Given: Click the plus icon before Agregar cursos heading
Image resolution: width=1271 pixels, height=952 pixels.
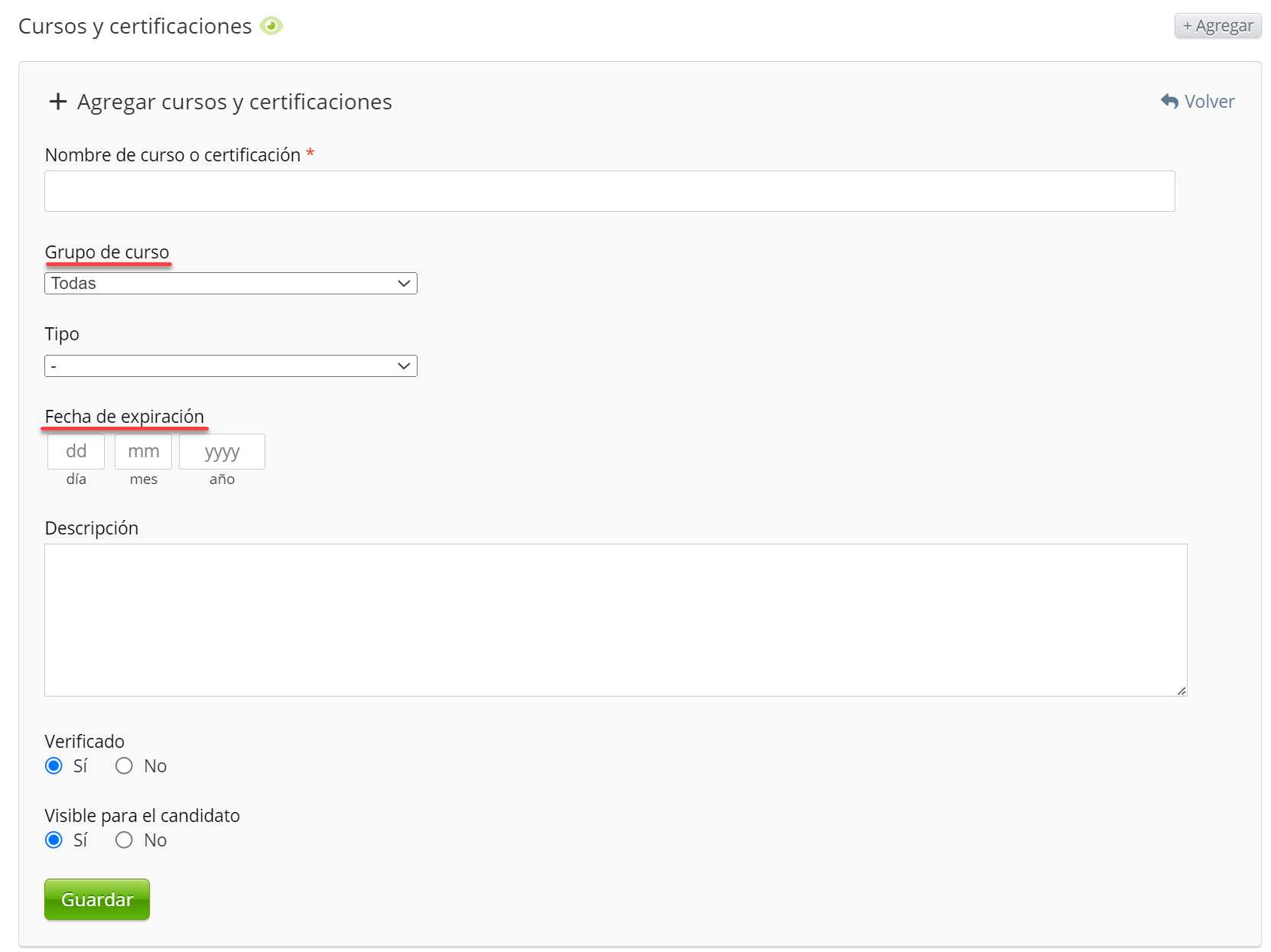Looking at the screenshot, I should (57, 102).
